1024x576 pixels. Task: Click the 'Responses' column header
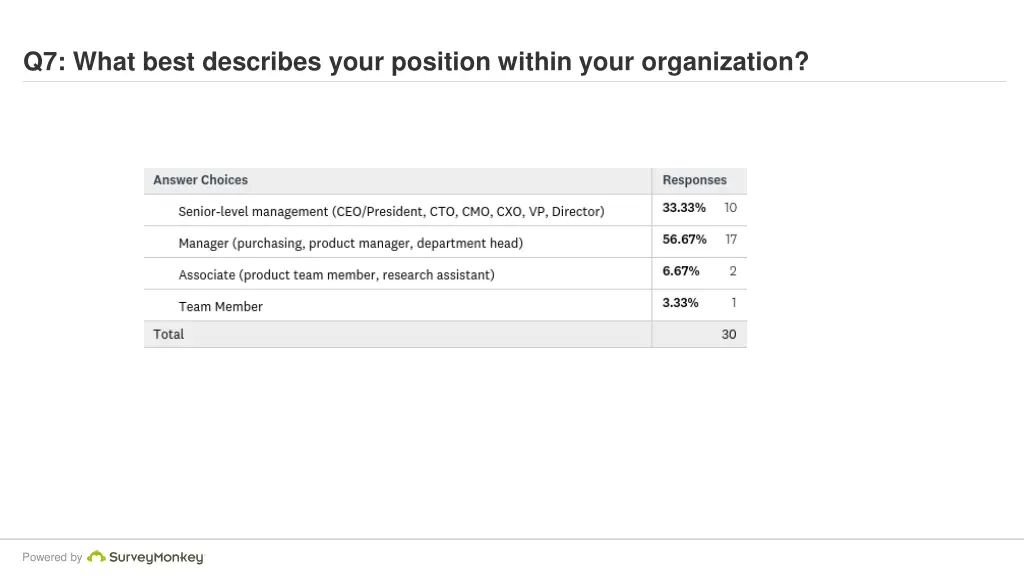coord(694,180)
